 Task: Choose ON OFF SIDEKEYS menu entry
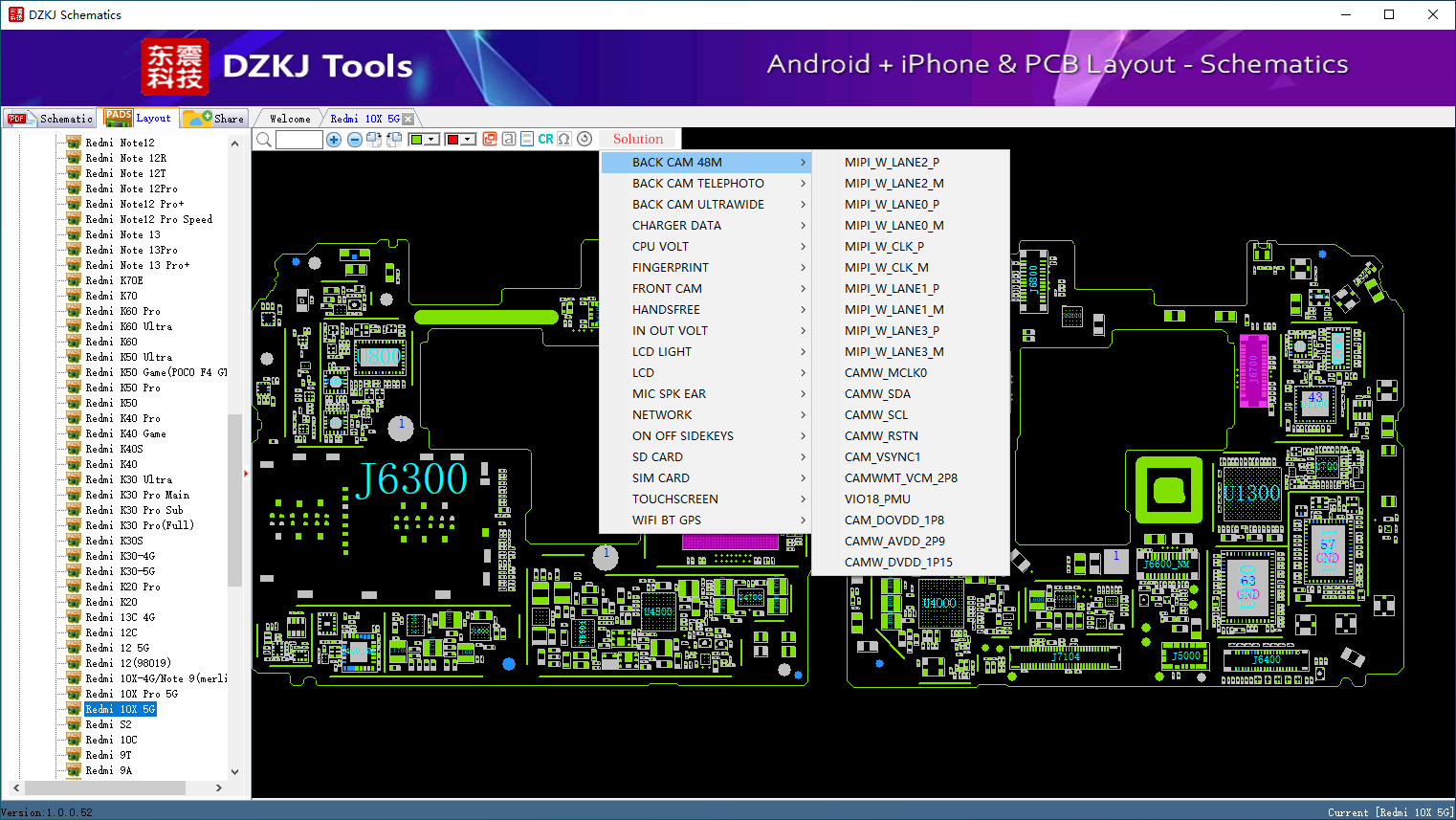coord(706,436)
